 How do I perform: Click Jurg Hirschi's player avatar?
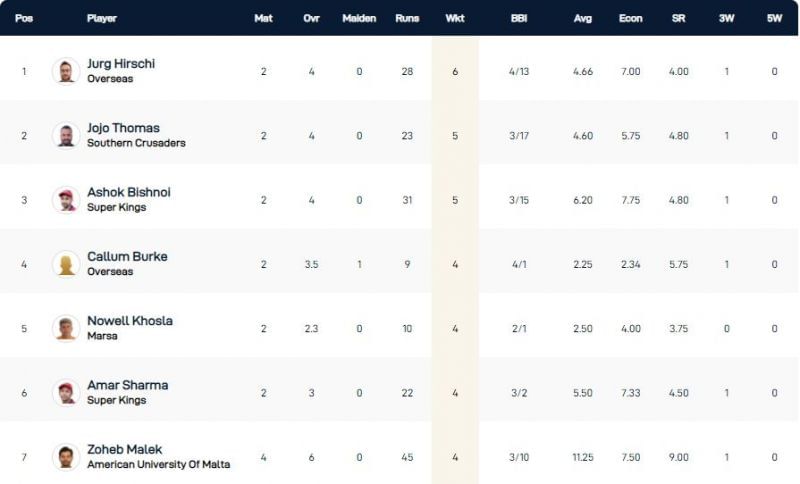click(66, 71)
